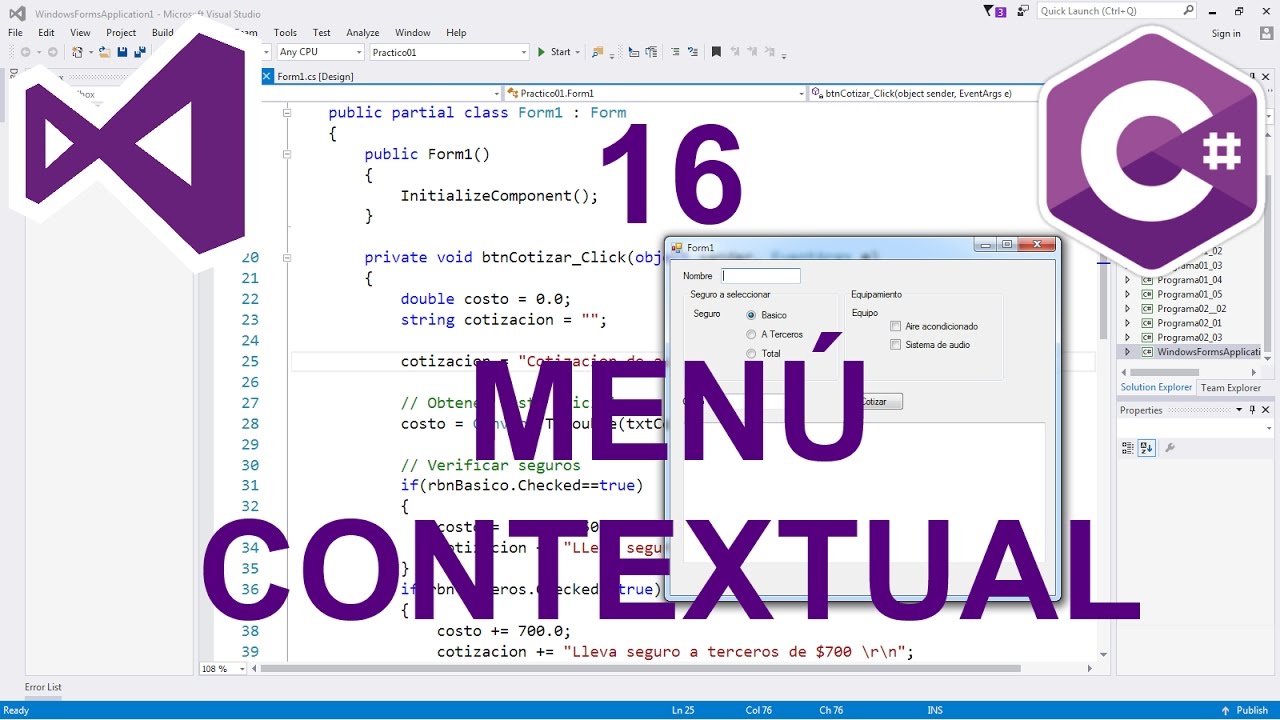Click the Property Pages wrench icon
The image size is (1280, 720).
[x=1170, y=448]
